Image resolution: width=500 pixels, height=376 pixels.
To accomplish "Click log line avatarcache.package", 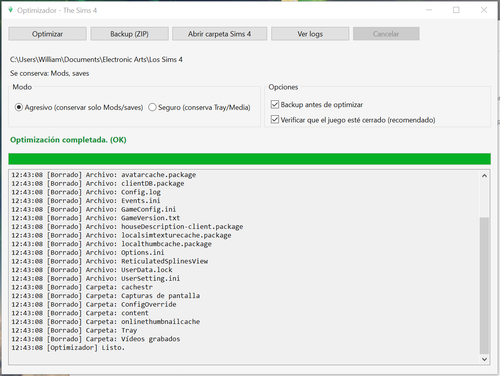I will coord(104,175).
